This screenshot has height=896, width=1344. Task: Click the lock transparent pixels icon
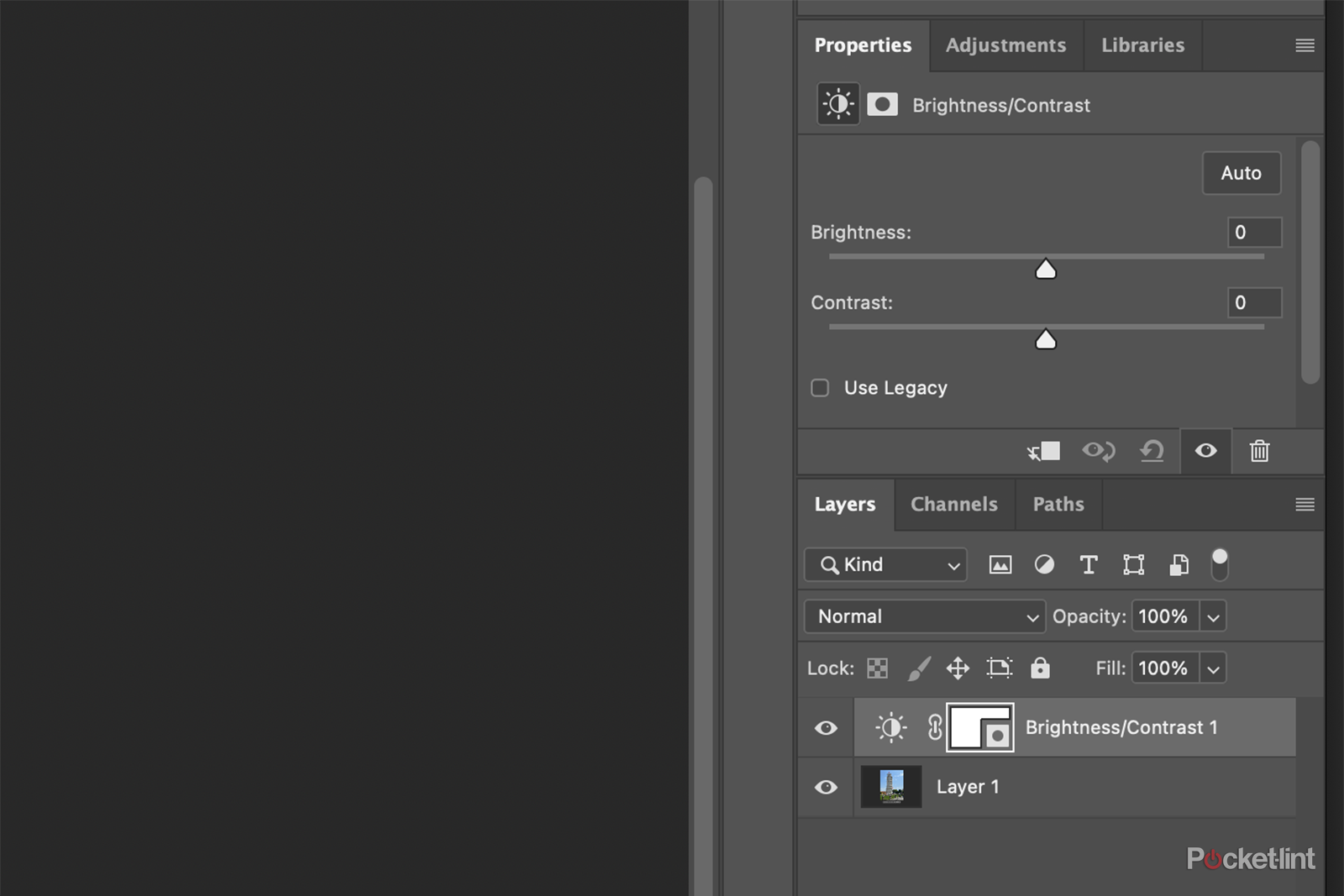[x=876, y=668]
